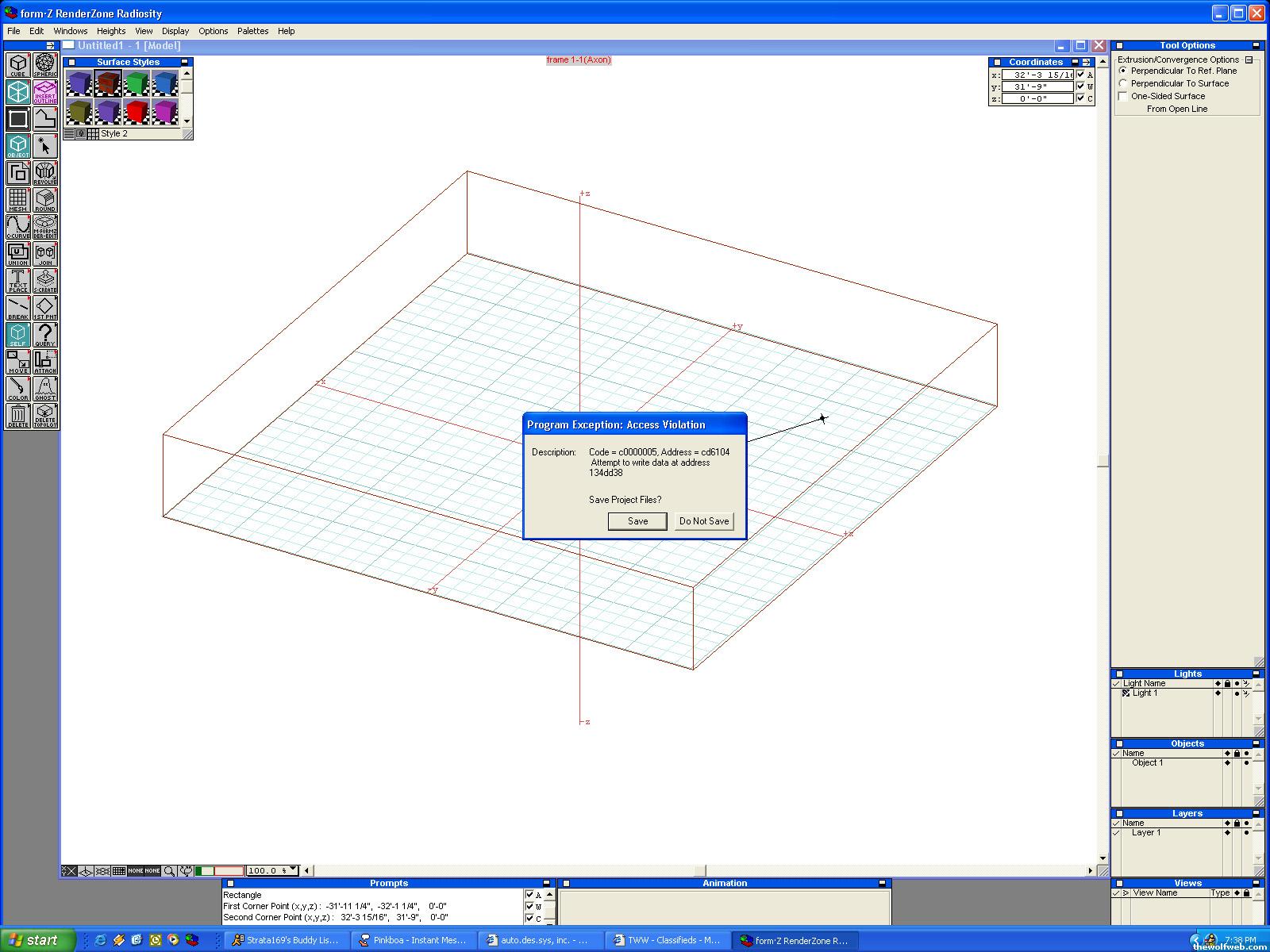This screenshot has width=1270, height=952.
Task: Toggle the A checkbox next to x coordinate
Action: [1080, 75]
